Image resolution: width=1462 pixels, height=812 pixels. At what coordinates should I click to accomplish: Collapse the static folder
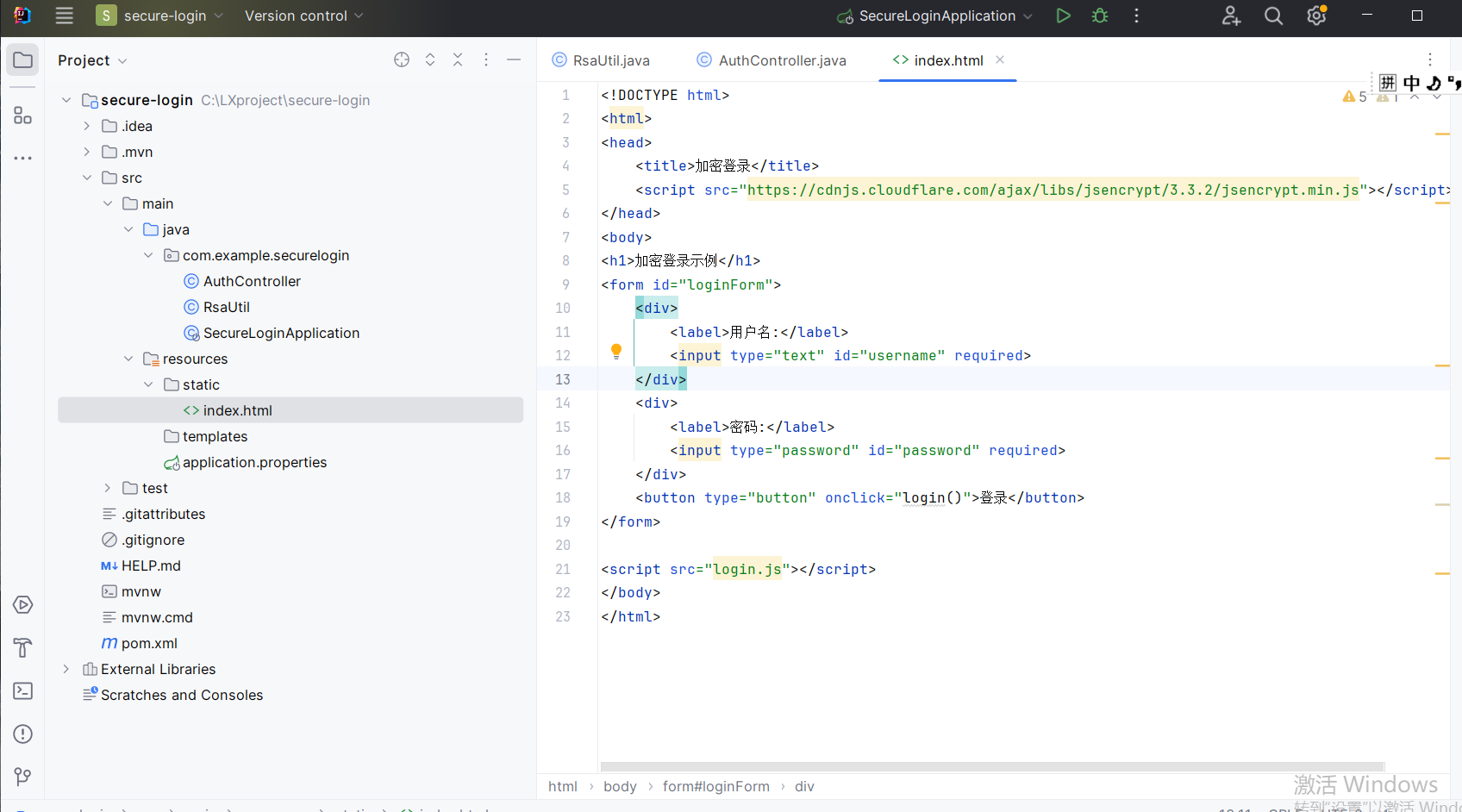148,384
